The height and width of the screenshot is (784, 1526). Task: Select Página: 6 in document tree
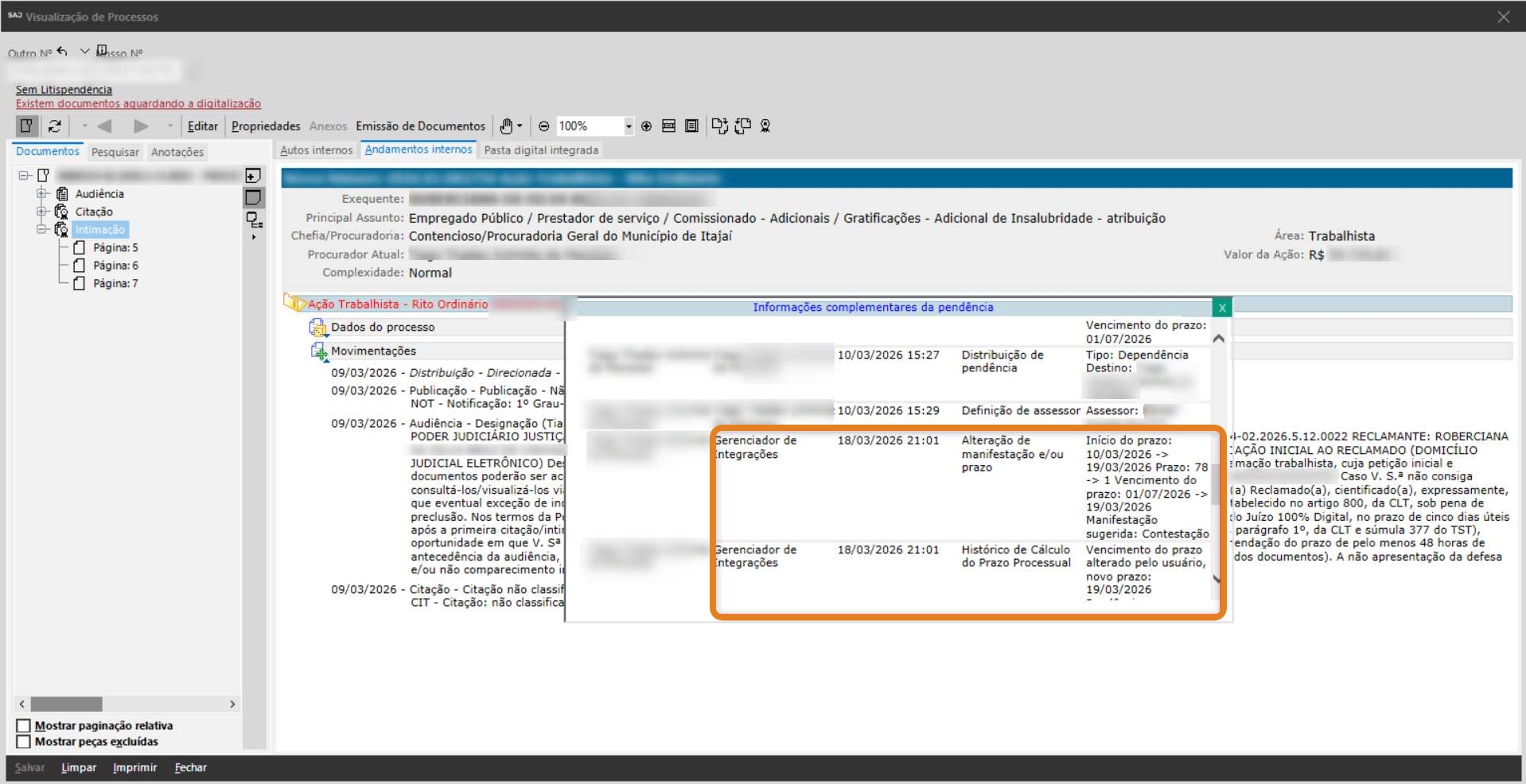(x=115, y=266)
